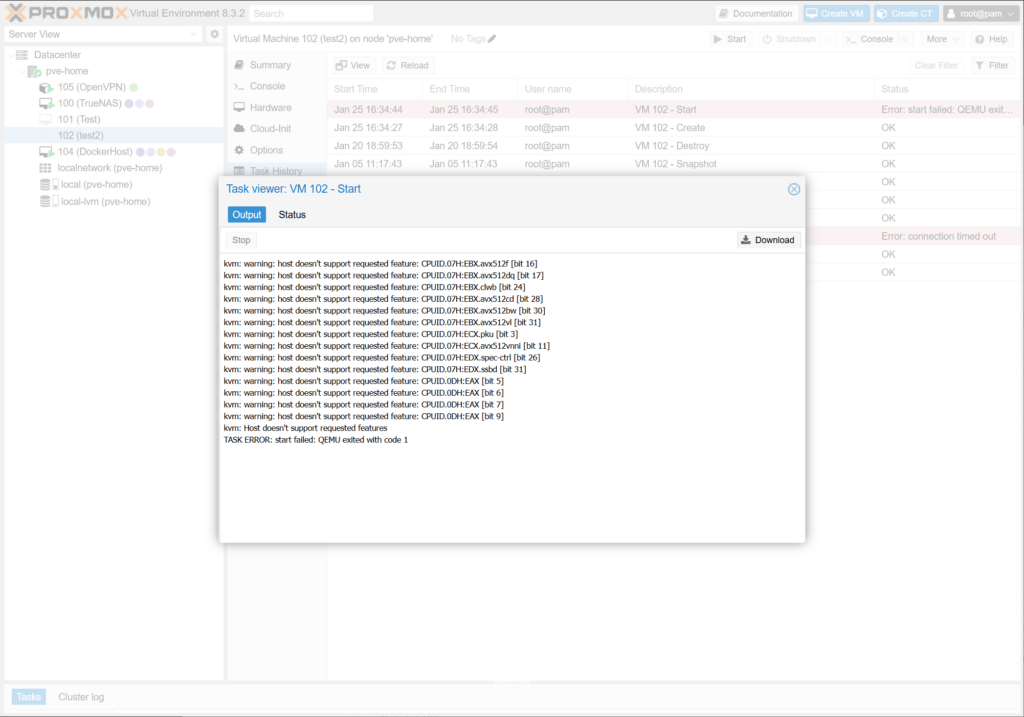This screenshot has height=717, width=1024.
Task: Switch to Cluster log tab
Action: (81, 697)
